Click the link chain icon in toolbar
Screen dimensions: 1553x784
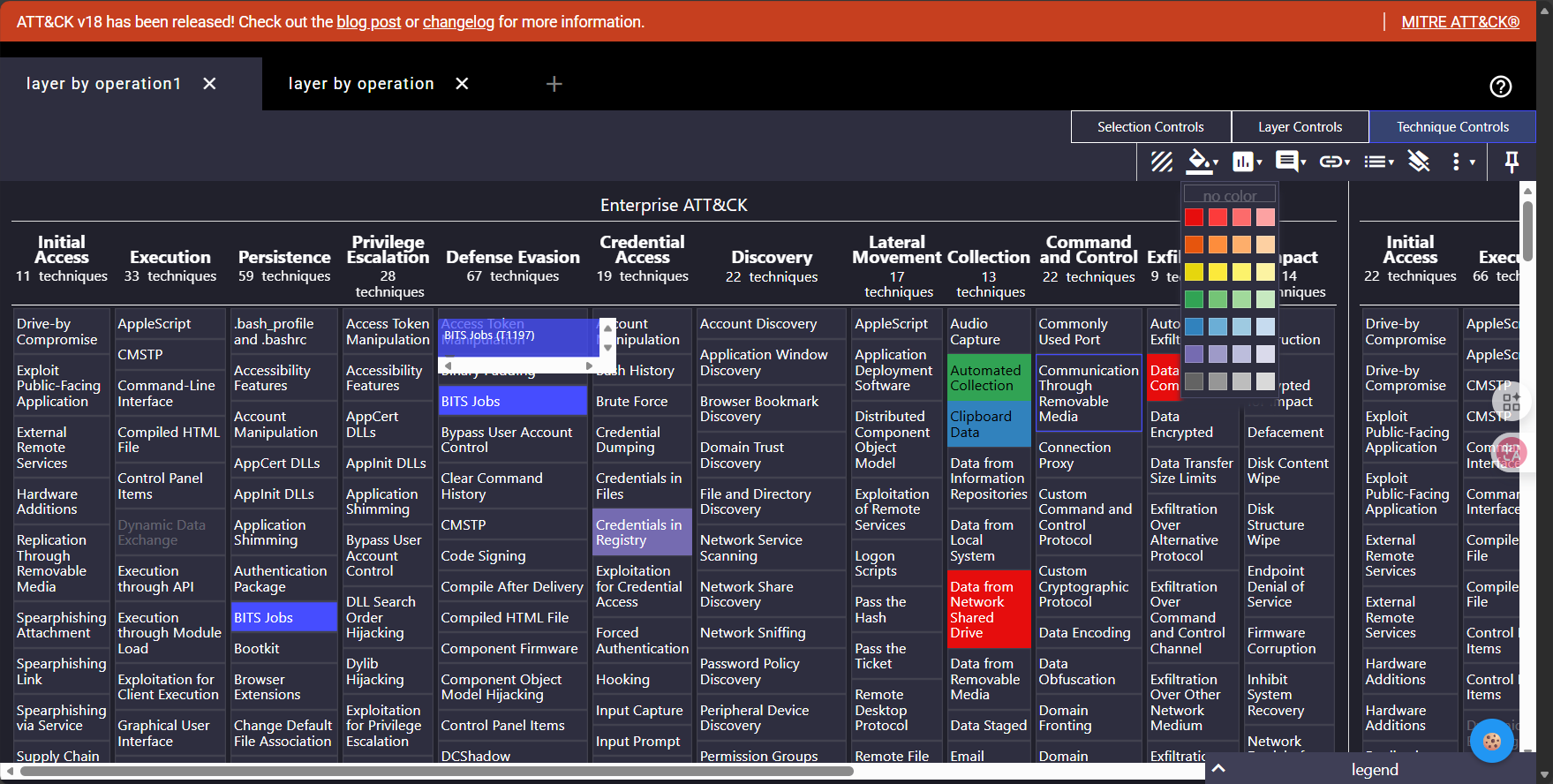(1333, 162)
